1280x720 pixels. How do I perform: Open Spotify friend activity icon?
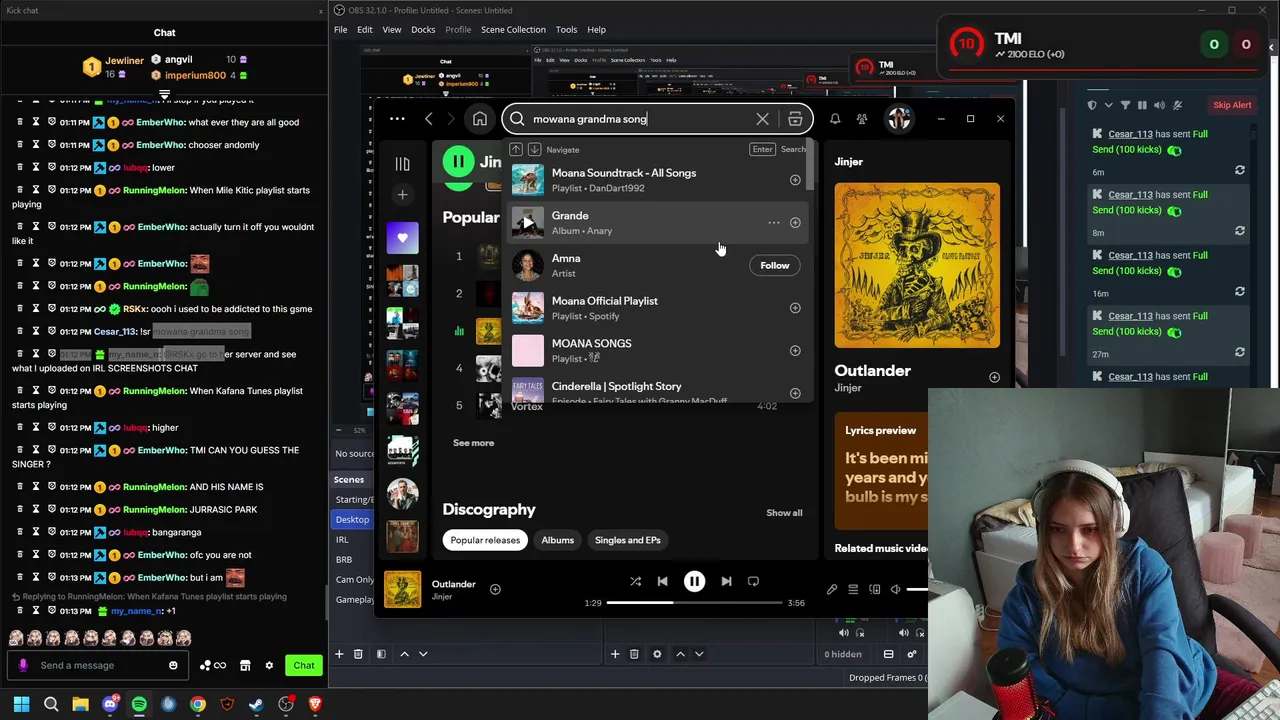[x=862, y=119]
